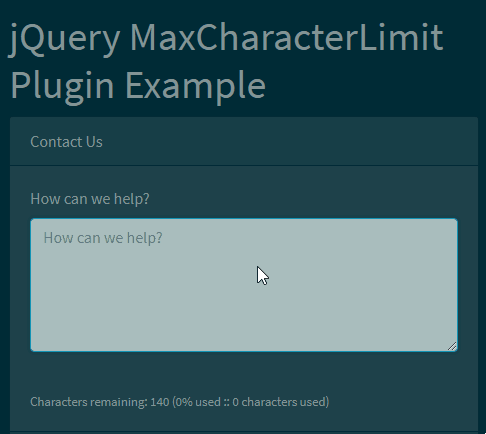This screenshot has width=486, height=434.
Task: Click inside the 'How can we help?' textarea
Action: [x=244, y=285]
